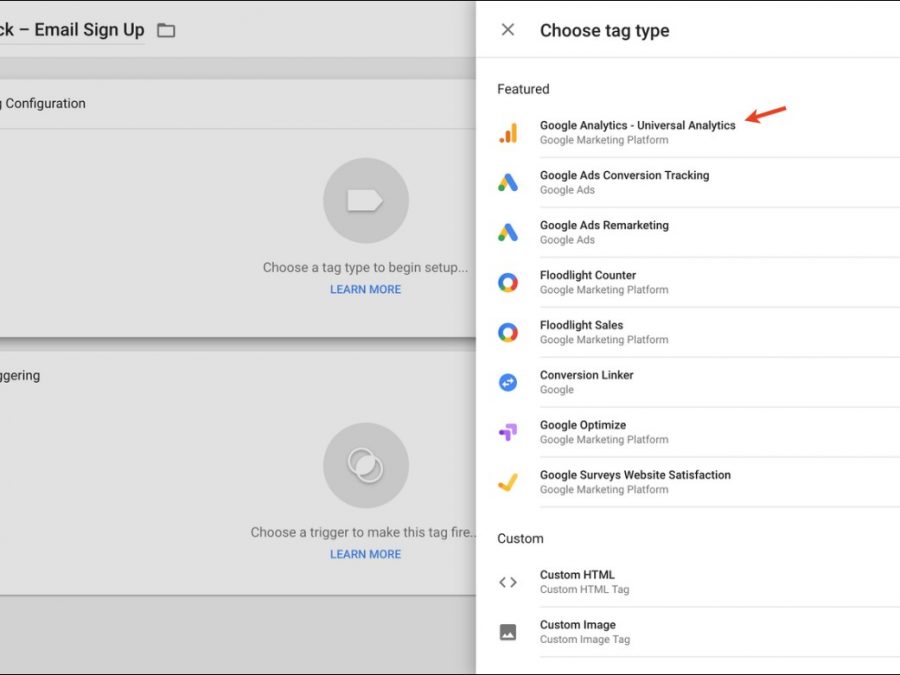
Task: Click the Google Analytics orange bars icon
Action: click(x=508, y=133)
